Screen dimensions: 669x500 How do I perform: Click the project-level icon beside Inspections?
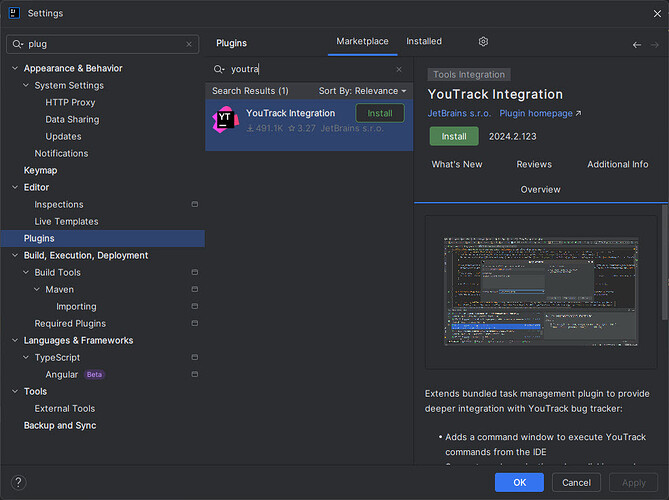click(195, 204)
